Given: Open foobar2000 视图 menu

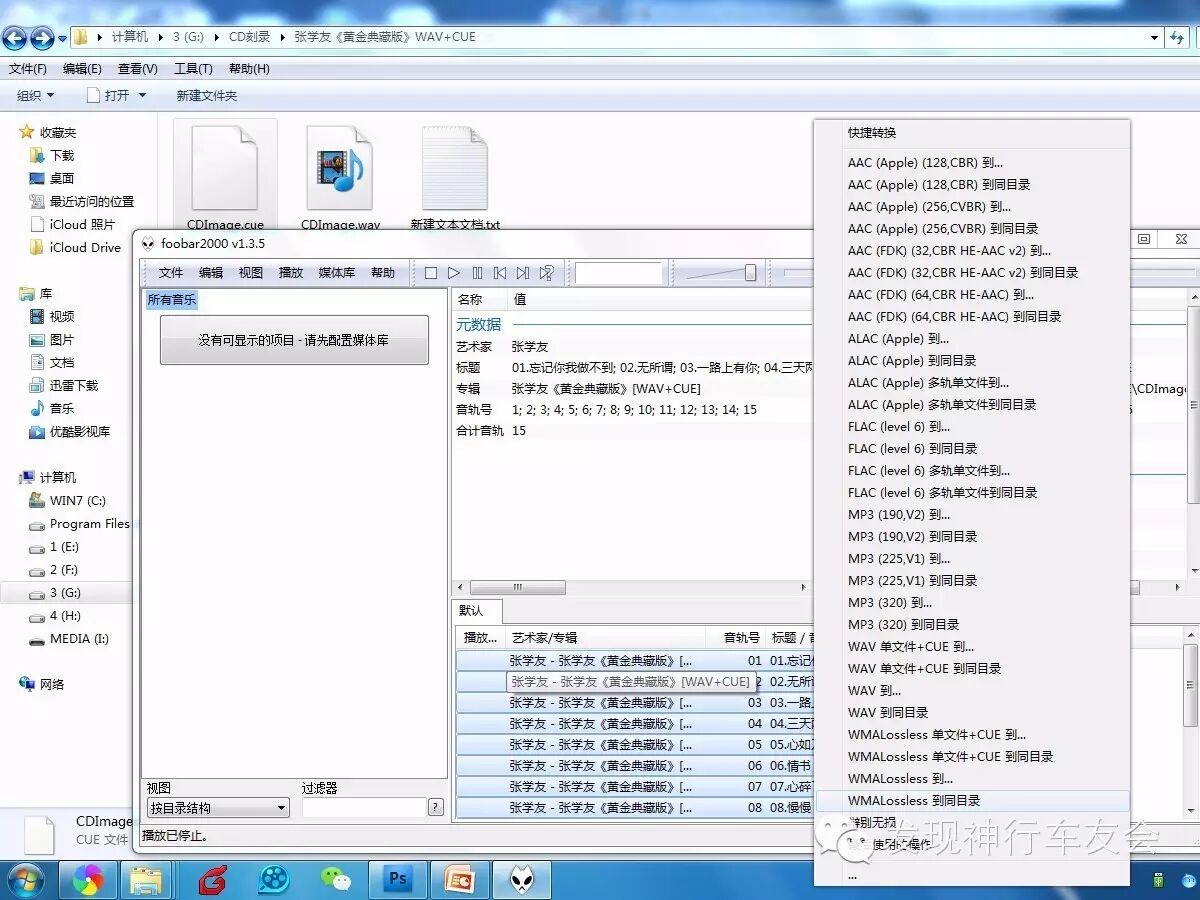Looking at the screenshot, I should (x=251, y=272).
